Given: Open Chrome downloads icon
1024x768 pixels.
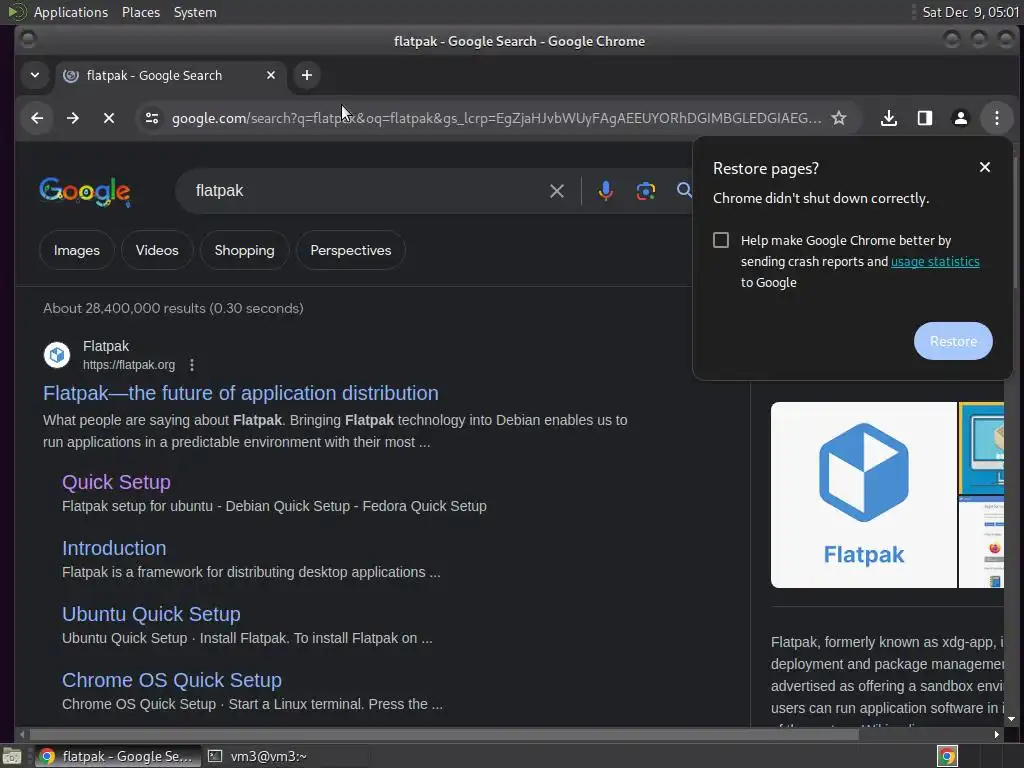Looking at the screenshot, I should coord(889,118).
